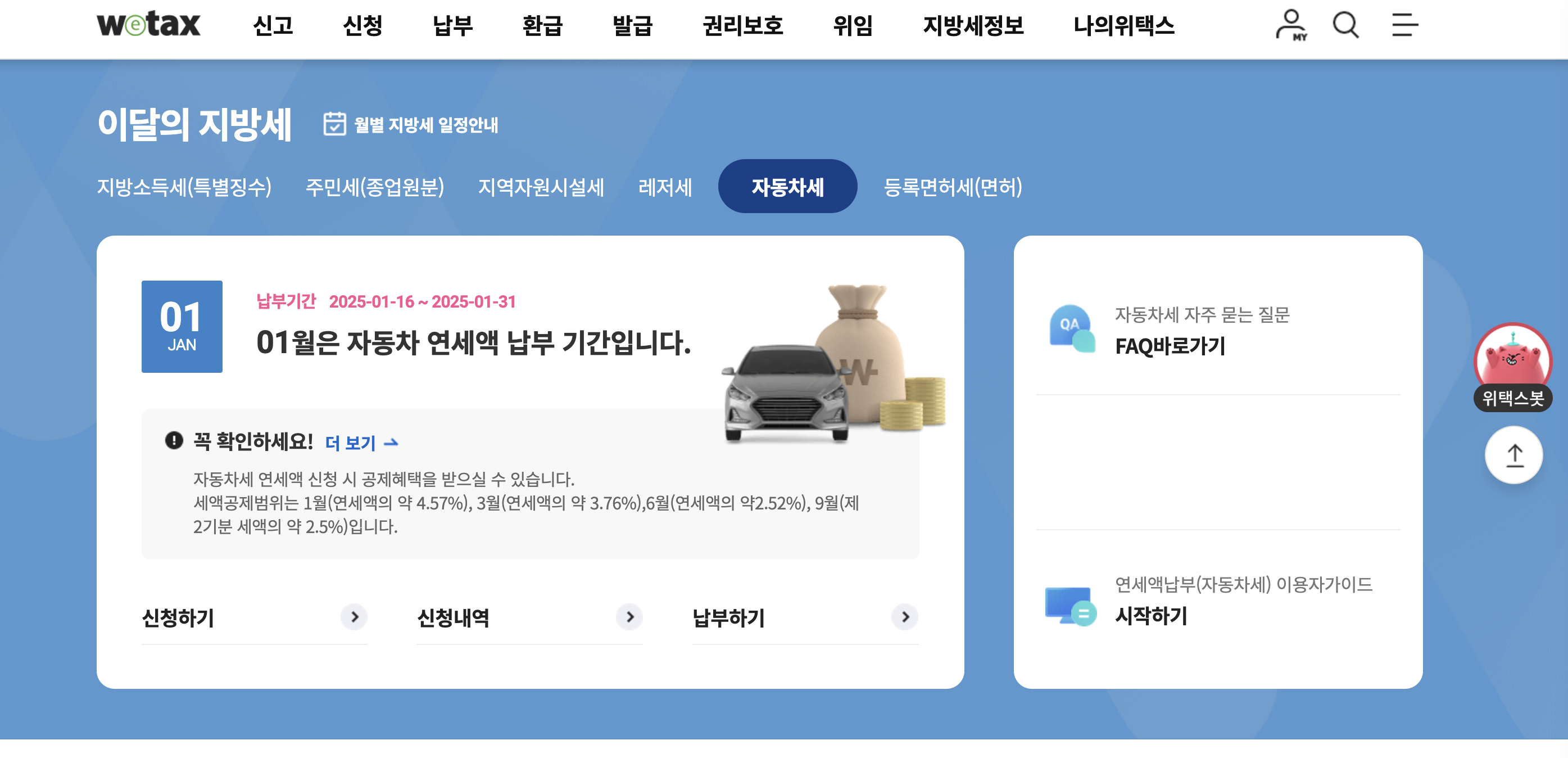Open the MY user account icon
Viewport: 1568px width, 758px height.
1290,25
